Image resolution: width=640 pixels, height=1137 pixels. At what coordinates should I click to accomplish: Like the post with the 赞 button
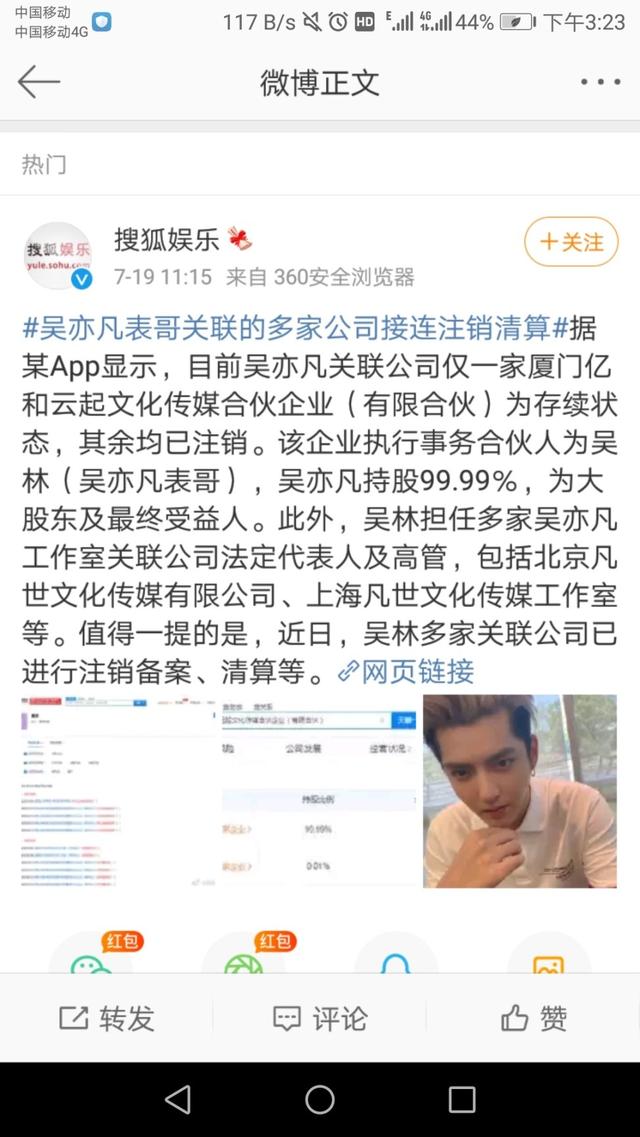534,1019
